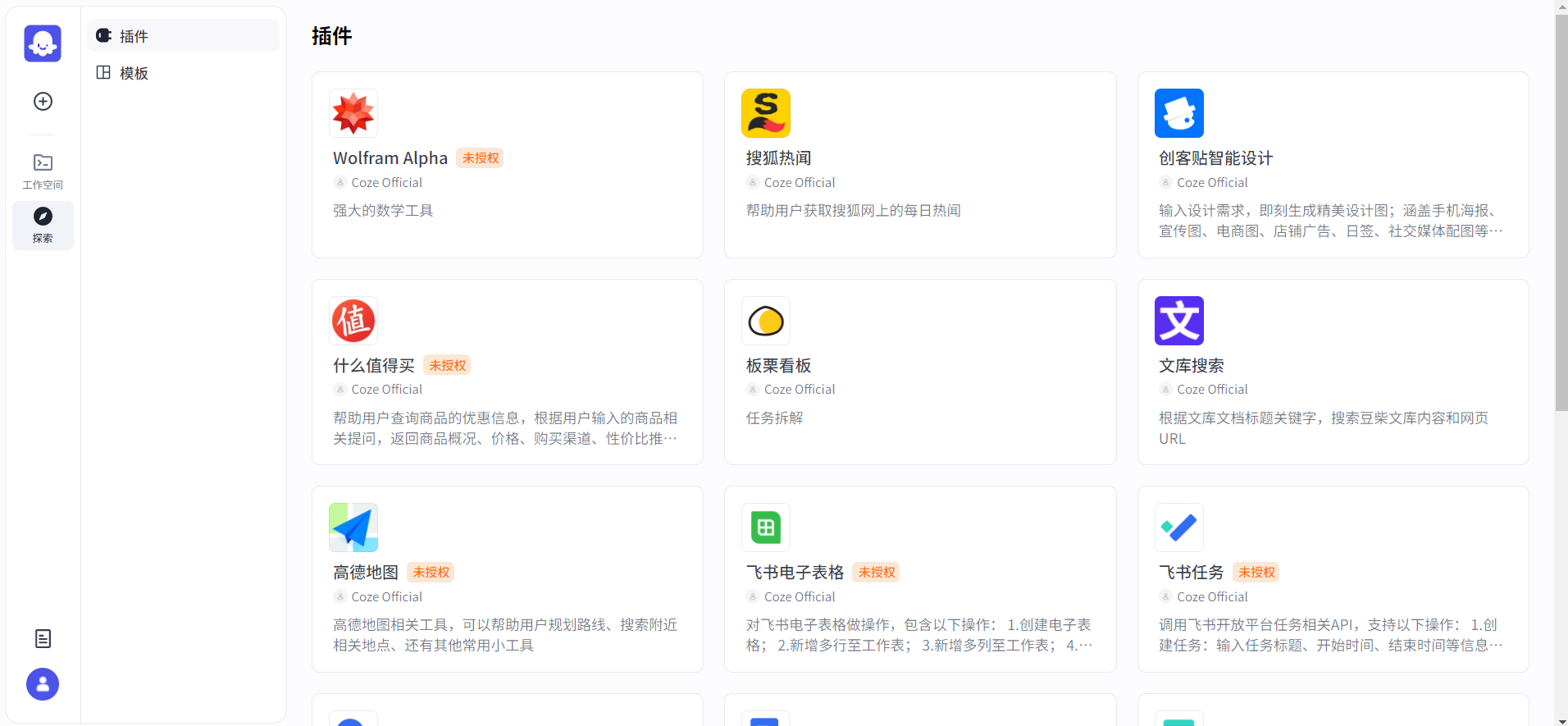Screen dimensions: 1568x726
Task: Click the user avatar icon
Action: pyautogui.click(x=43, y=684)
